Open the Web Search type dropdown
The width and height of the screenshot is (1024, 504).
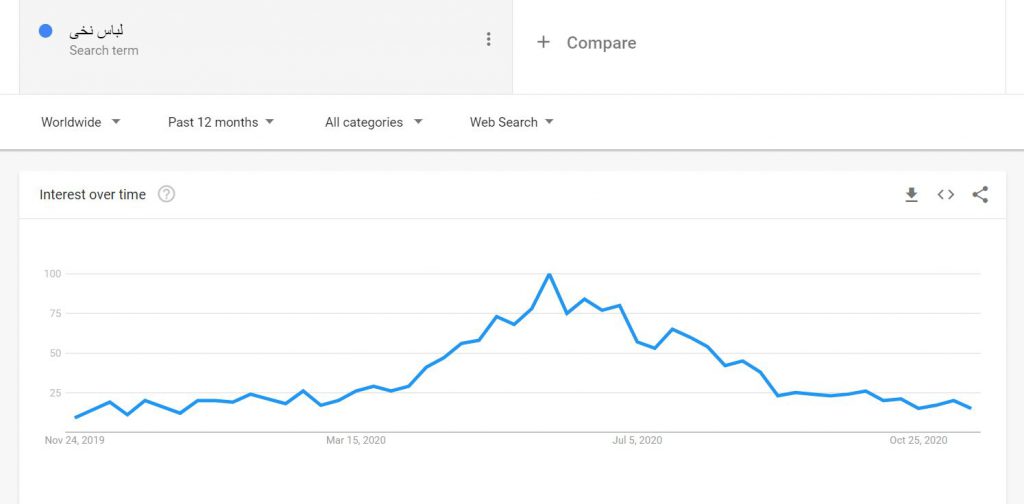pyautogui.click(x=511, y=122)
